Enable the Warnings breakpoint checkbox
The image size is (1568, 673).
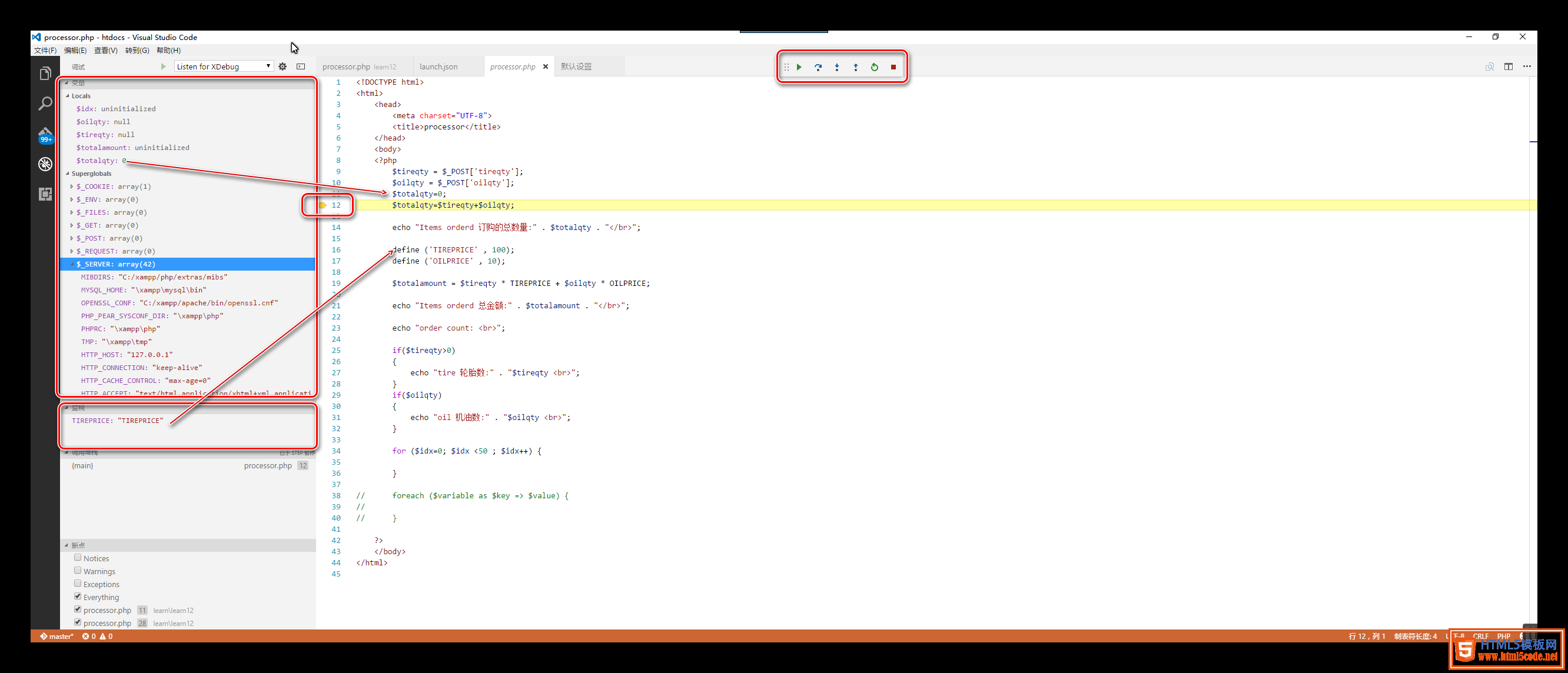pos(78,570)
